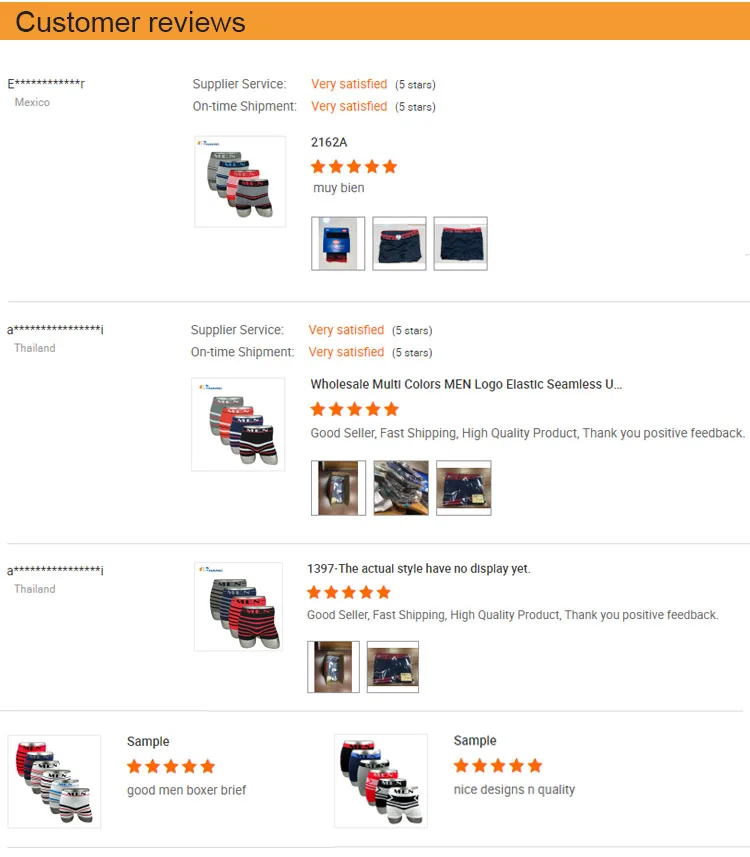Open the third review photo under muy bien
The height and width of the screenshot is (857, 750).
pos(460,243)
